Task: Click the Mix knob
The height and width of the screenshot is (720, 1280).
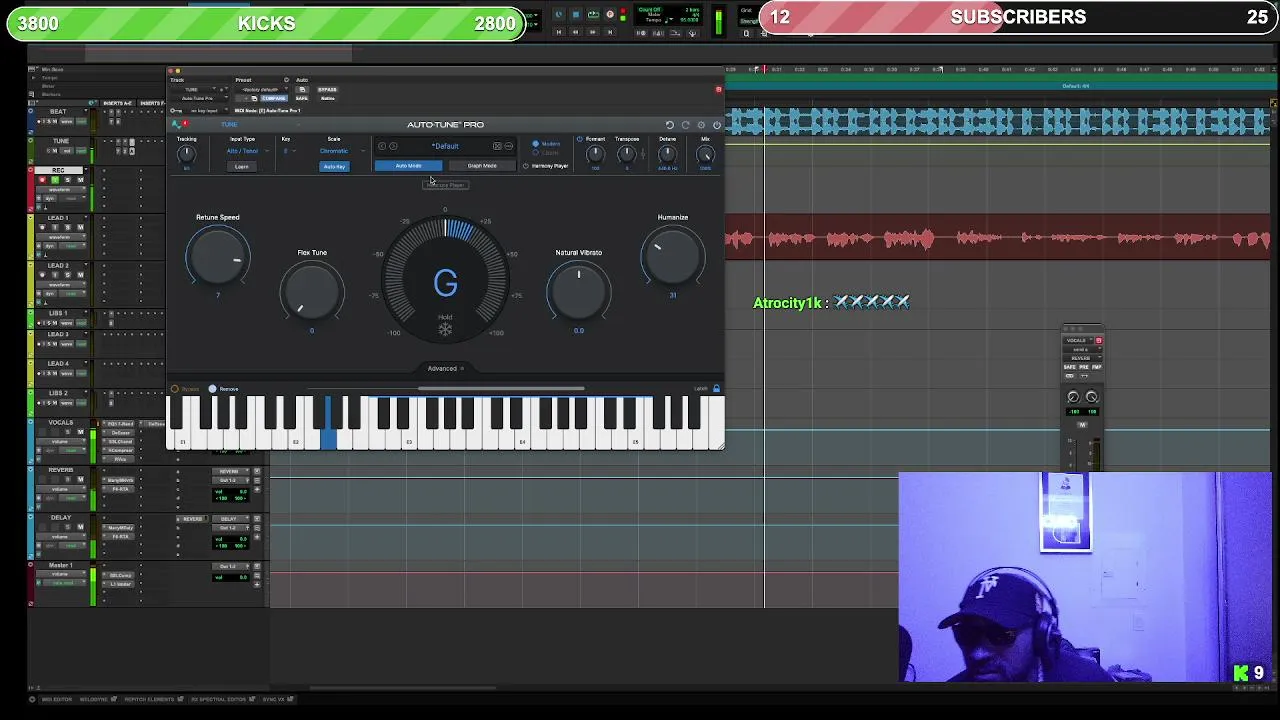Action: coord(705,154)
